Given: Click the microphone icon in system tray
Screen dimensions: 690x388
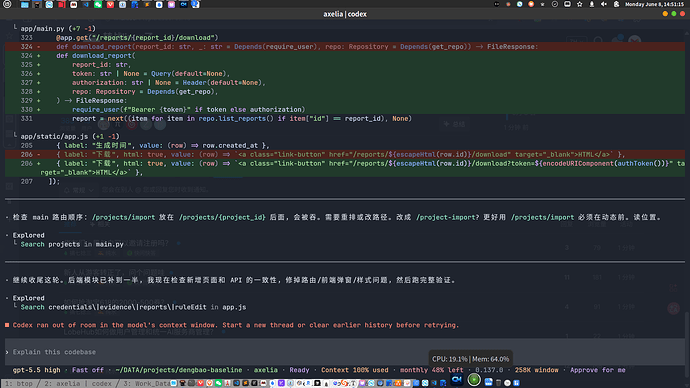Looking at the screenshot, I should [x=592, y=4].
